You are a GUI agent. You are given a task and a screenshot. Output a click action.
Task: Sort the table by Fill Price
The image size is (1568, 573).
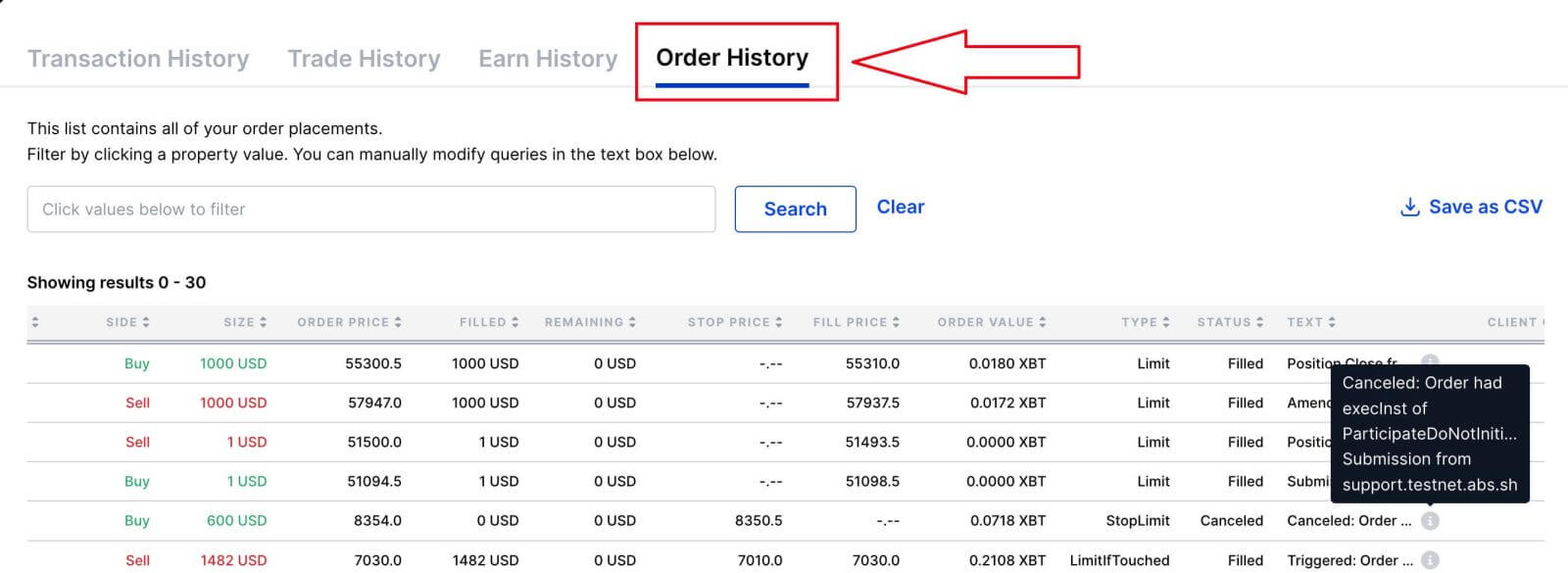(x=896, y=322)
